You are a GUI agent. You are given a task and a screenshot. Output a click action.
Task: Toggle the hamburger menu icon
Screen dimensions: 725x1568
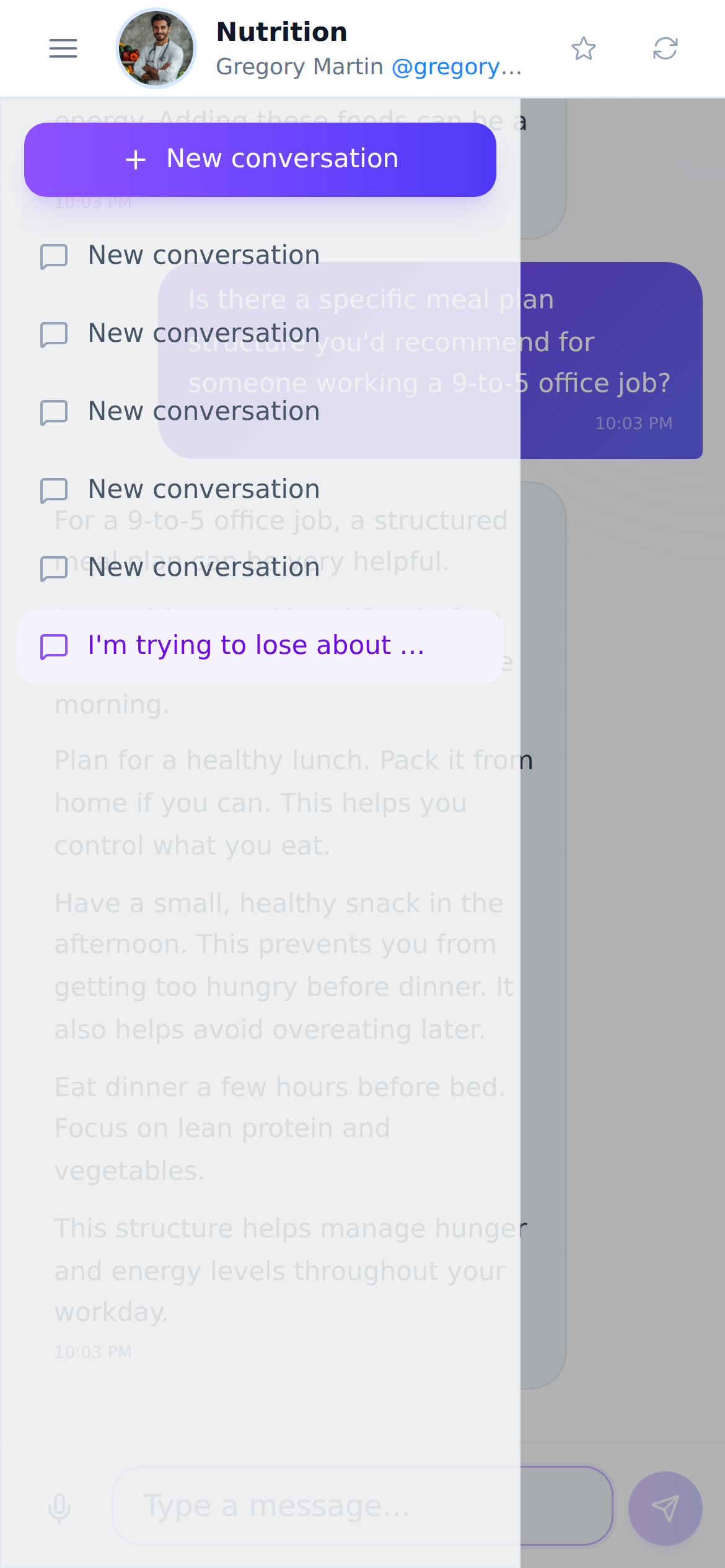pyautogui.click(x=63, y=48)
